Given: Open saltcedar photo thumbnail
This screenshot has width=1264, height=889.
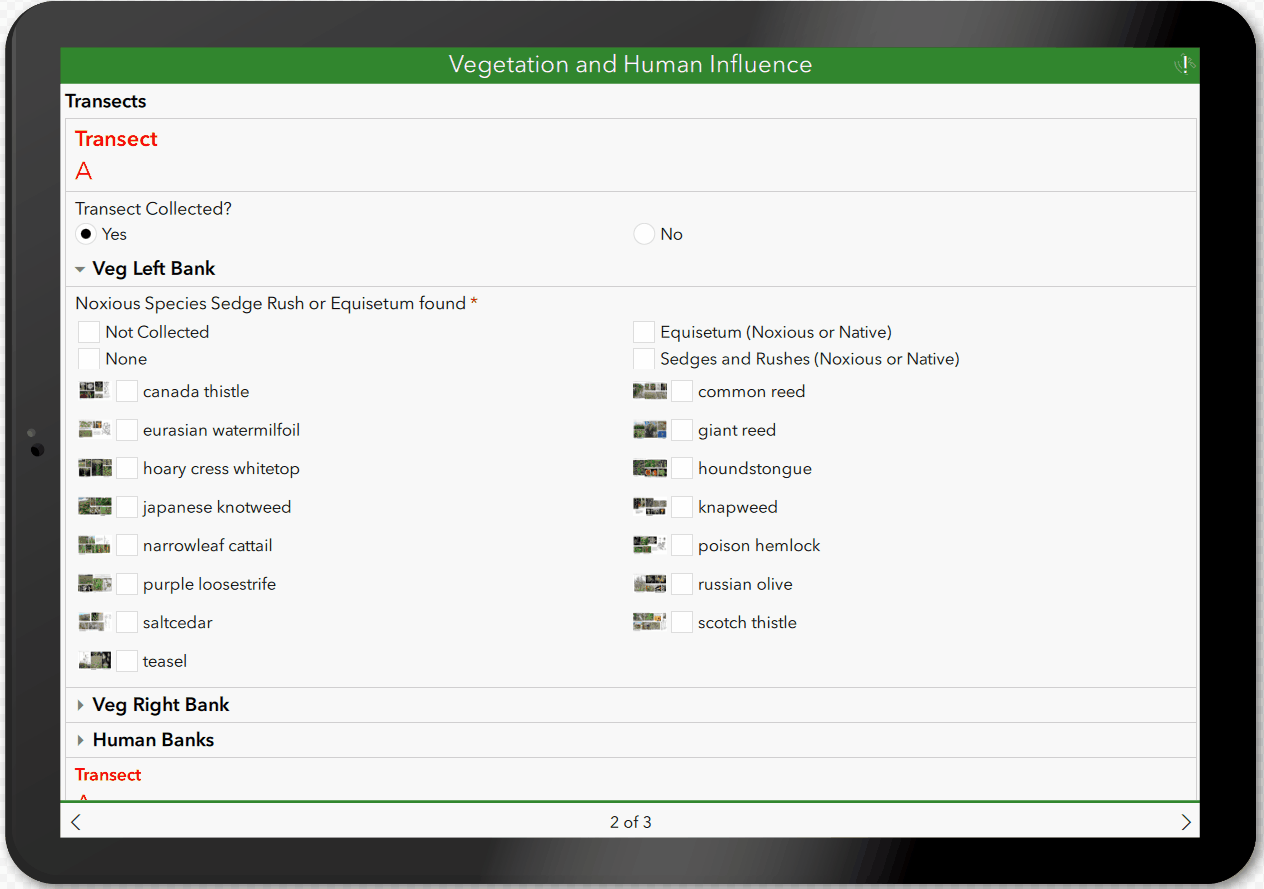Looking at the screenshot, I should tap(94, 622).
